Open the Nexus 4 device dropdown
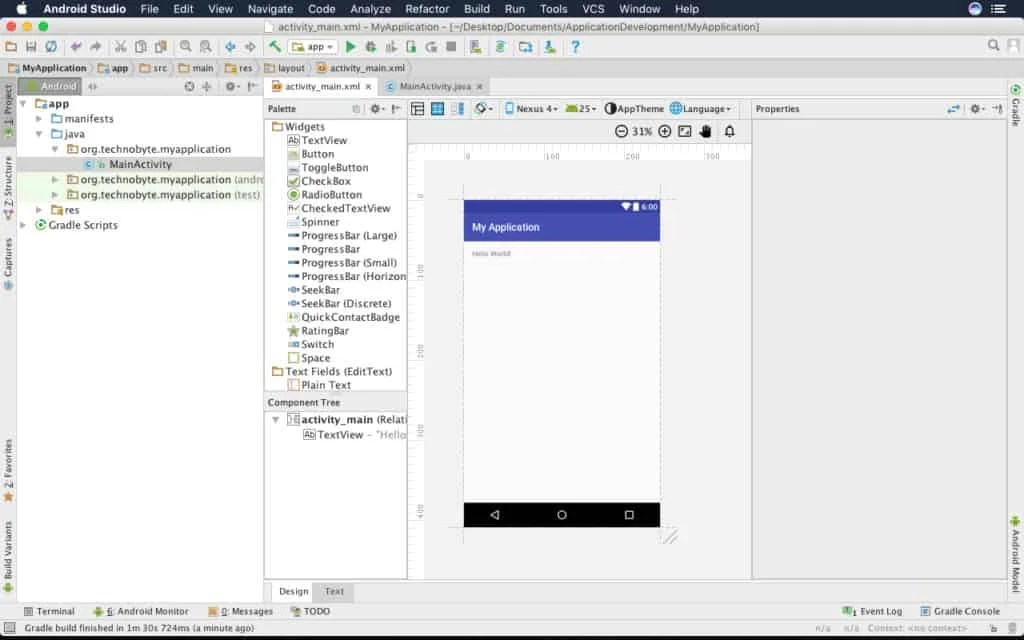The height and width of the screenshot is (640, 1024). 532,109
